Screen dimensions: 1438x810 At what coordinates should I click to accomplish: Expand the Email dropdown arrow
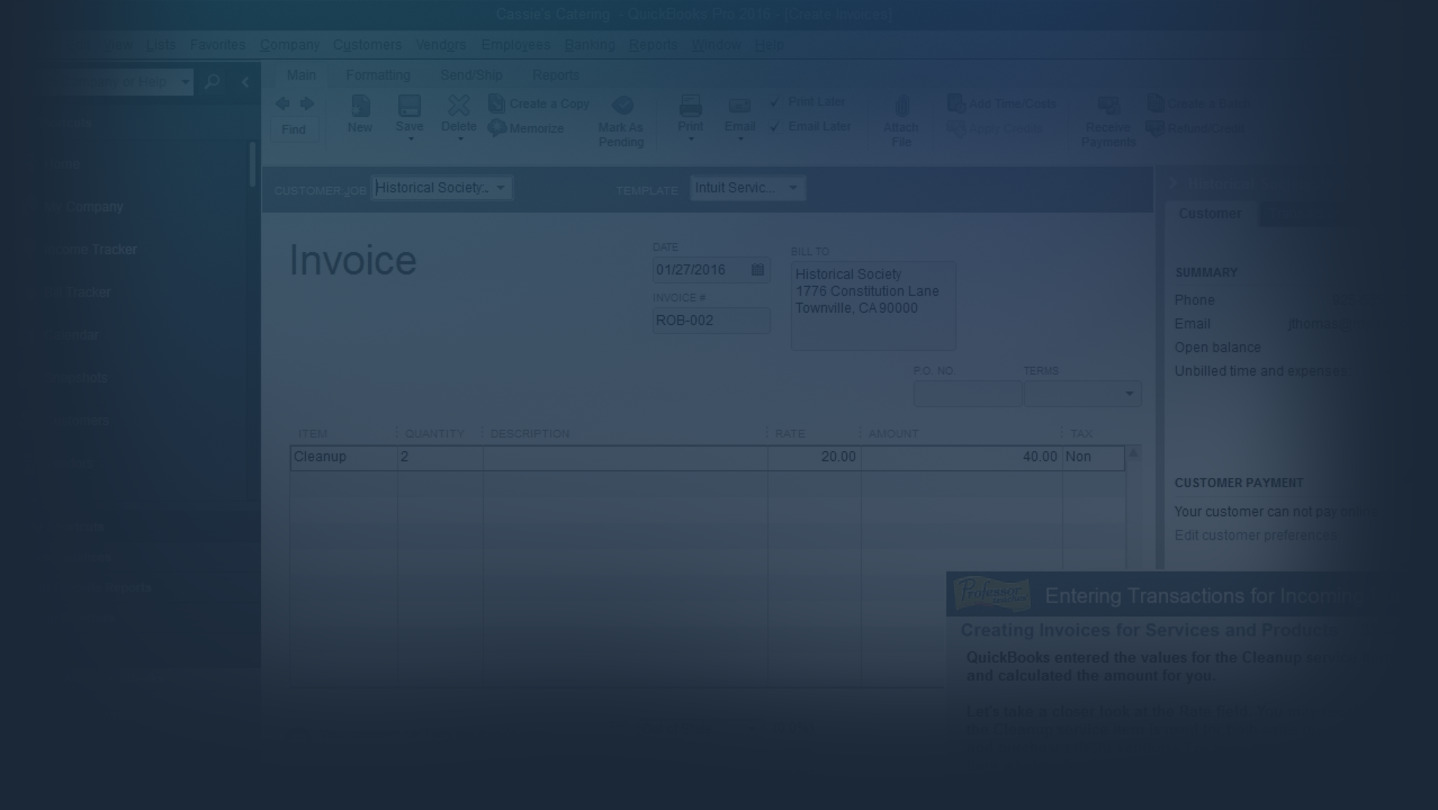(740, 139)
